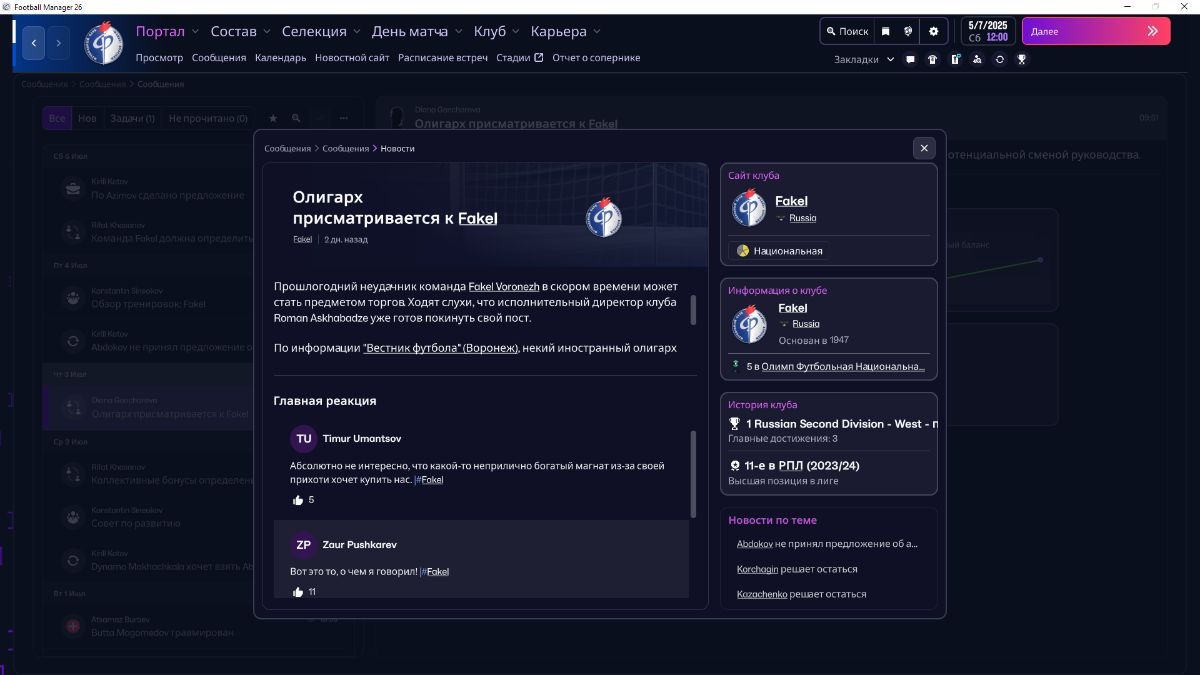Open the Новостной сайт tab

[x=352, y=58]
